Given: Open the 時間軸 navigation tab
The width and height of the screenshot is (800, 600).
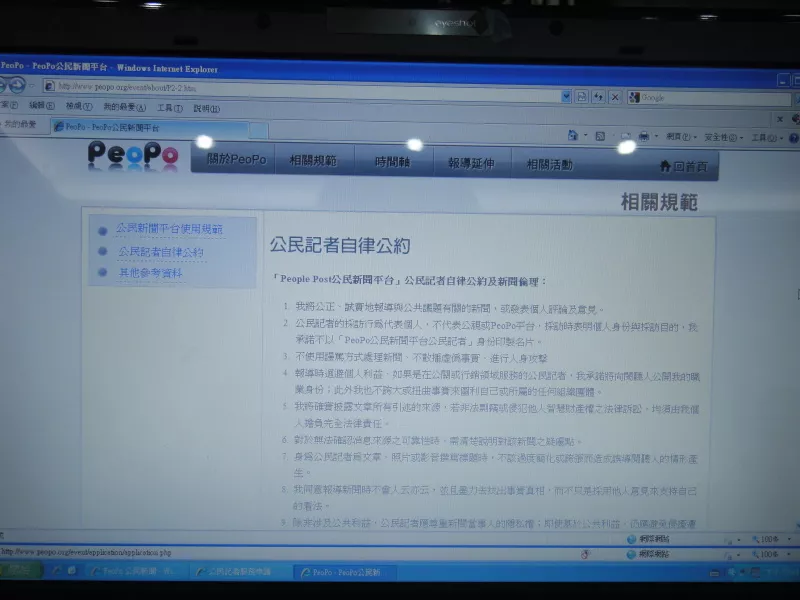Looking at the screenshot, I should coord(392,162).
